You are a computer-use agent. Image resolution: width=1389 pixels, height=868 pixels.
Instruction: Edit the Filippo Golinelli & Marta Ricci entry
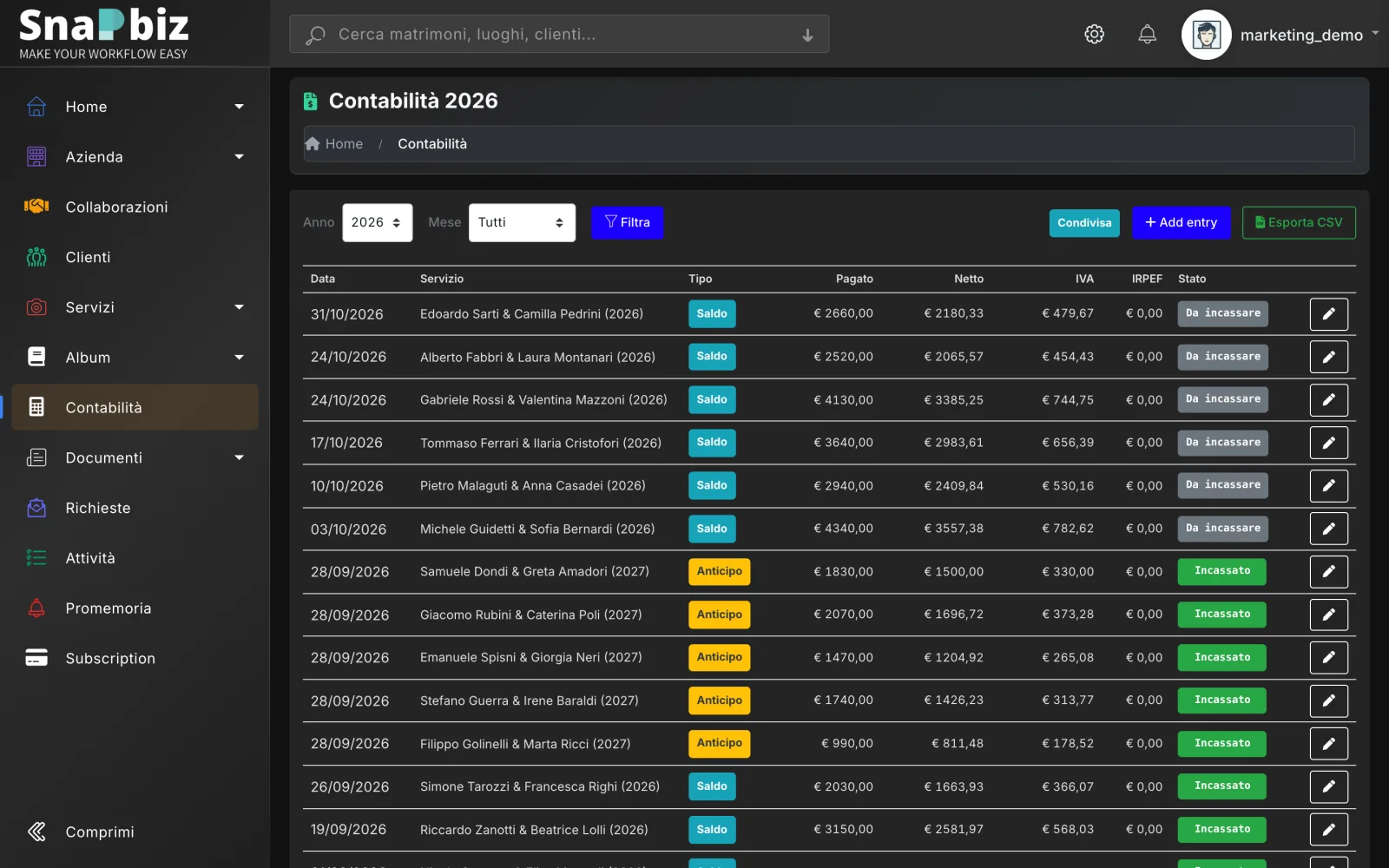(x=1328, y=744)
